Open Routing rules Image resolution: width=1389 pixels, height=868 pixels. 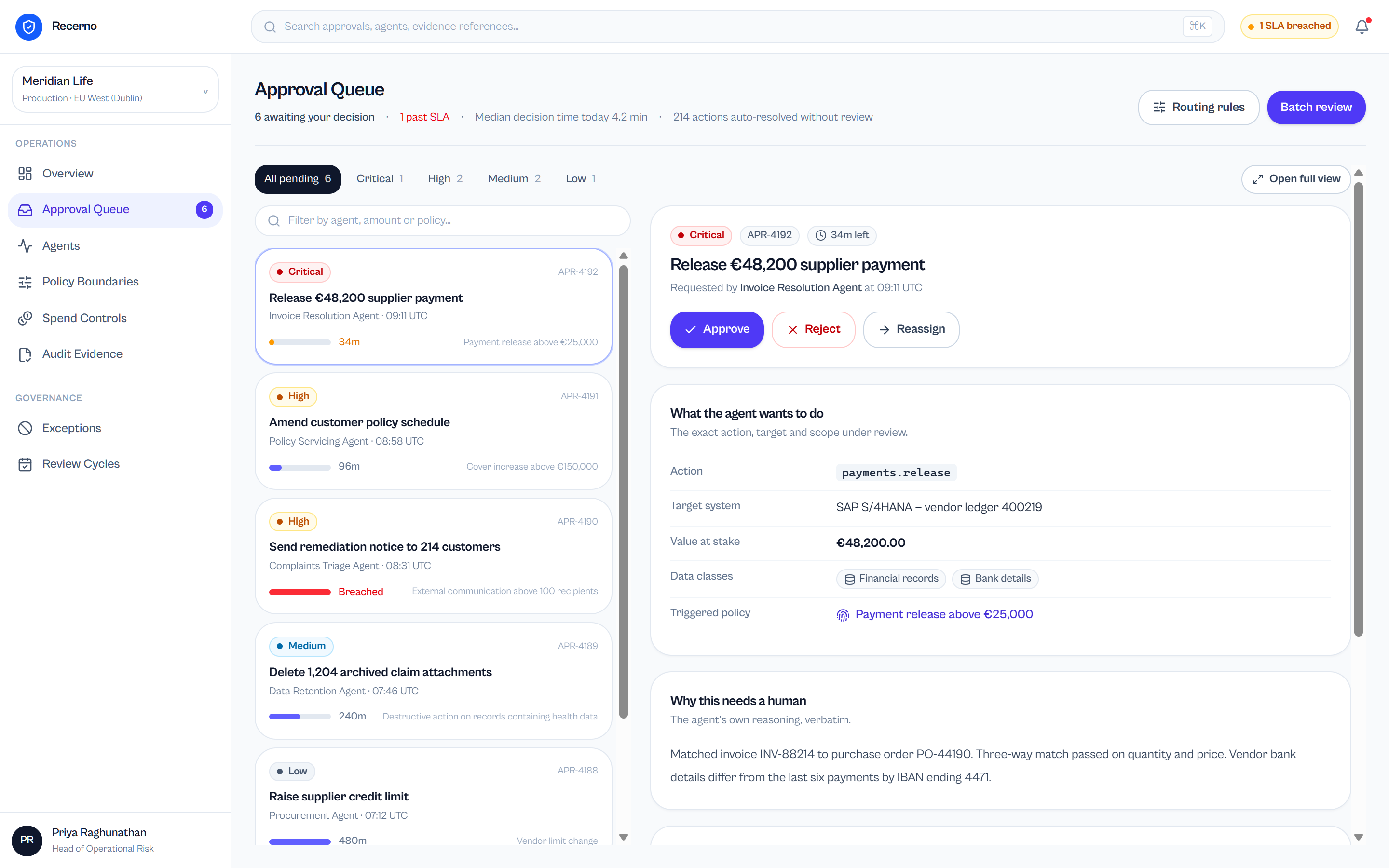point(1198,108)
